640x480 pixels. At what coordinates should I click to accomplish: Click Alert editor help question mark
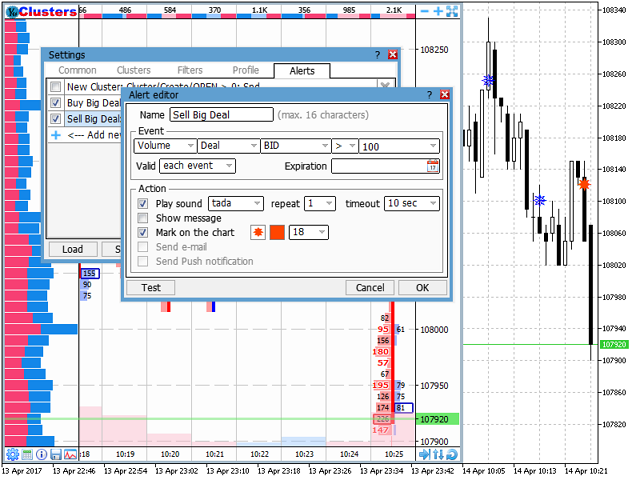pyautogui.click(x=429, y=95)
